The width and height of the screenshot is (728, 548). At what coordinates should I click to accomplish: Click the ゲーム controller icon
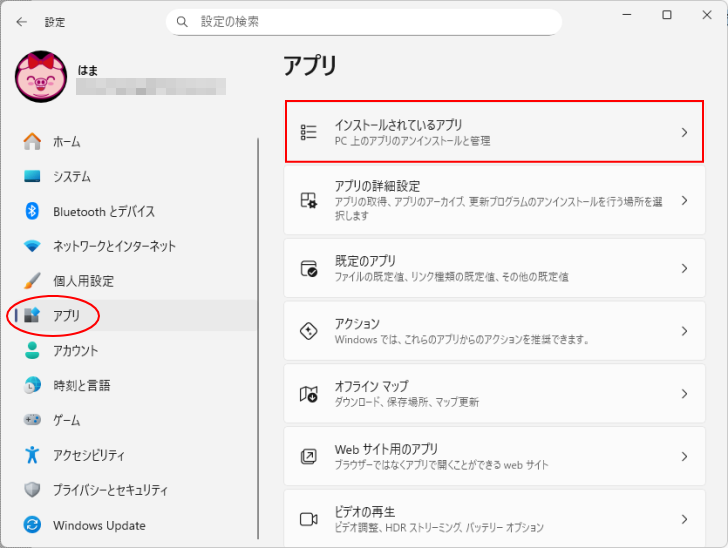(x=32, y=420)
